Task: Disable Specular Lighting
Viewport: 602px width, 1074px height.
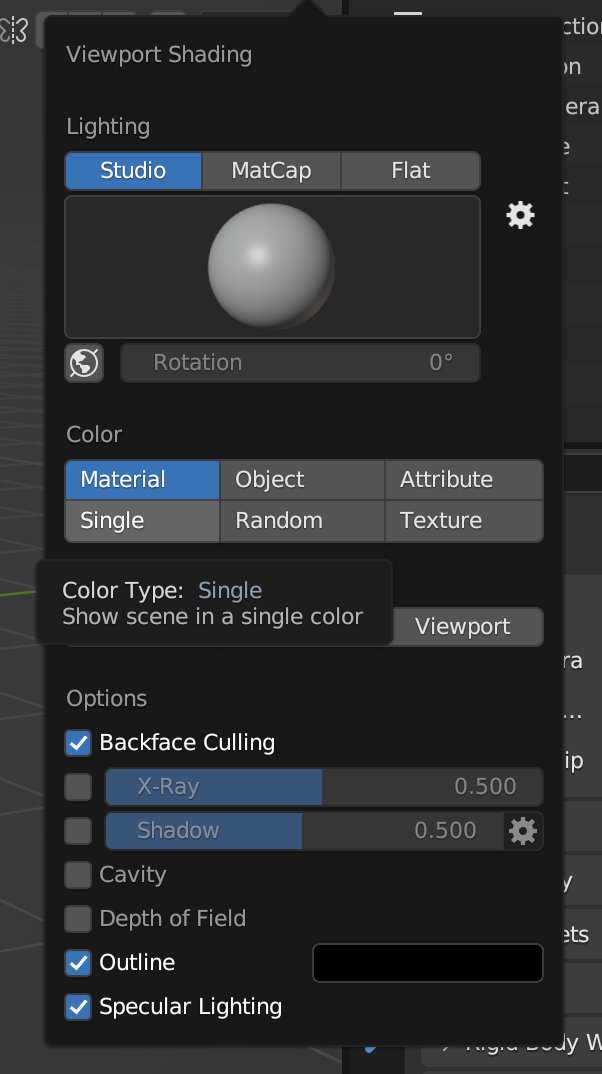Action: click(78, 1007)
